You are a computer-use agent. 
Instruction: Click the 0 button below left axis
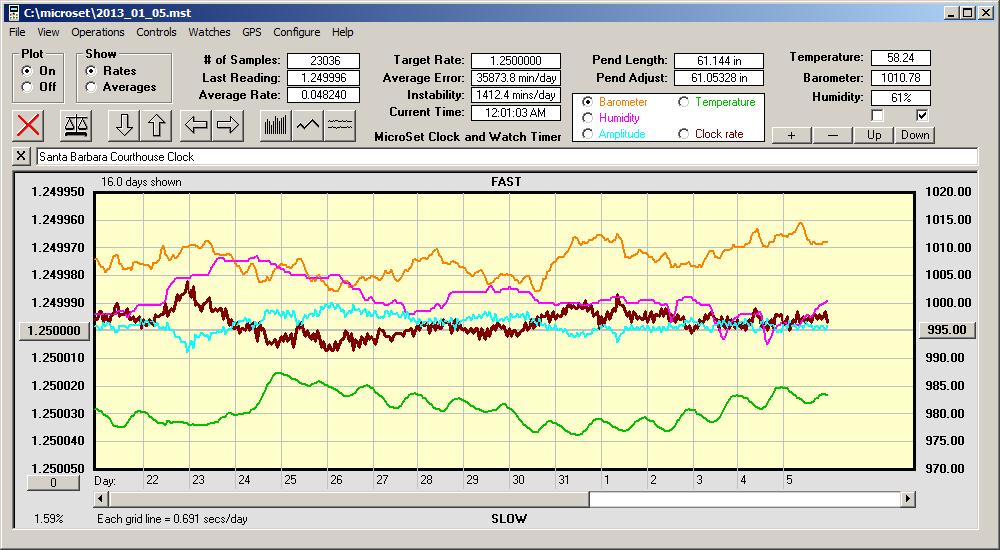[x=54, y=482]
